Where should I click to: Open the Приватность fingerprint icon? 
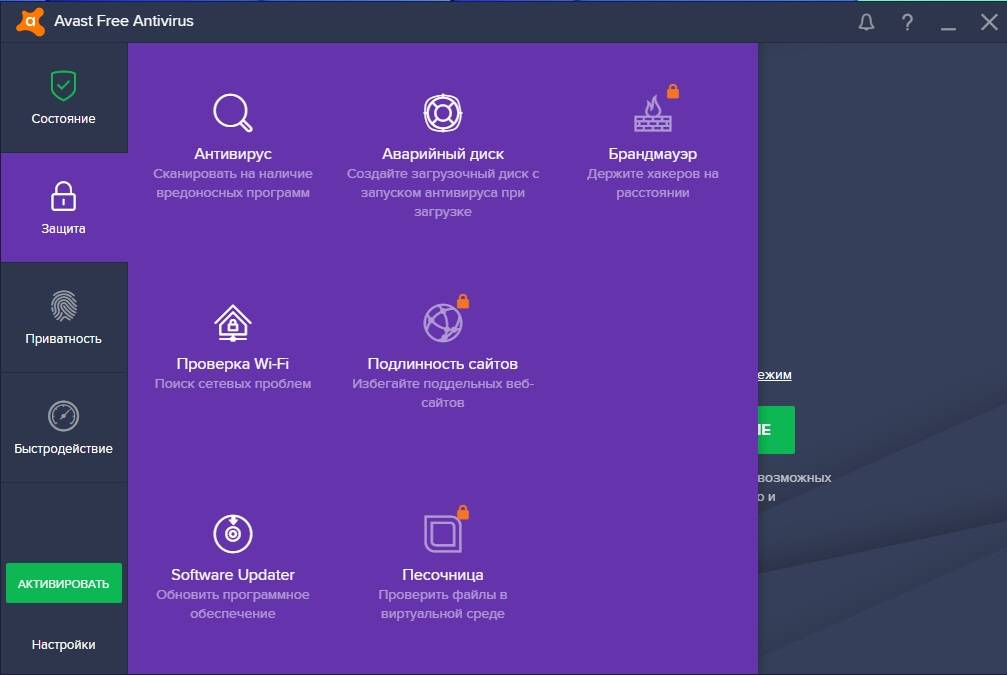[64, 306]
